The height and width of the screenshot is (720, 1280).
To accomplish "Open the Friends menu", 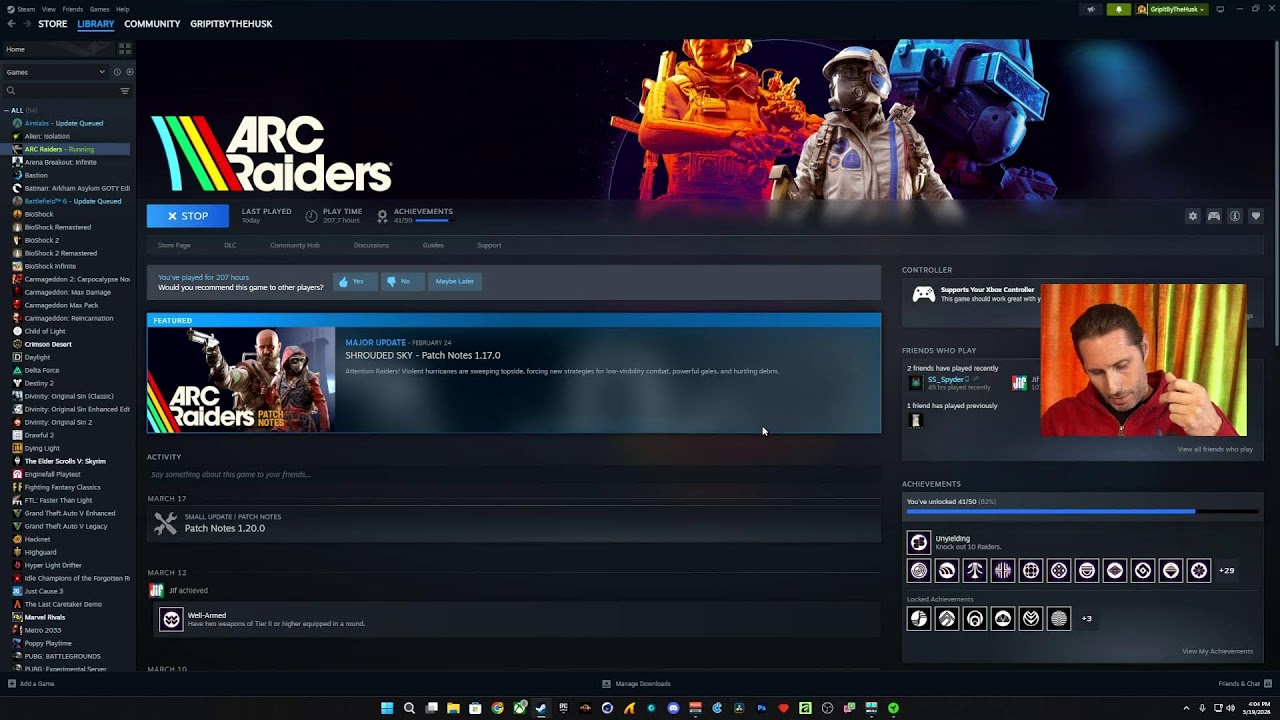I will (x=73, y=9).
